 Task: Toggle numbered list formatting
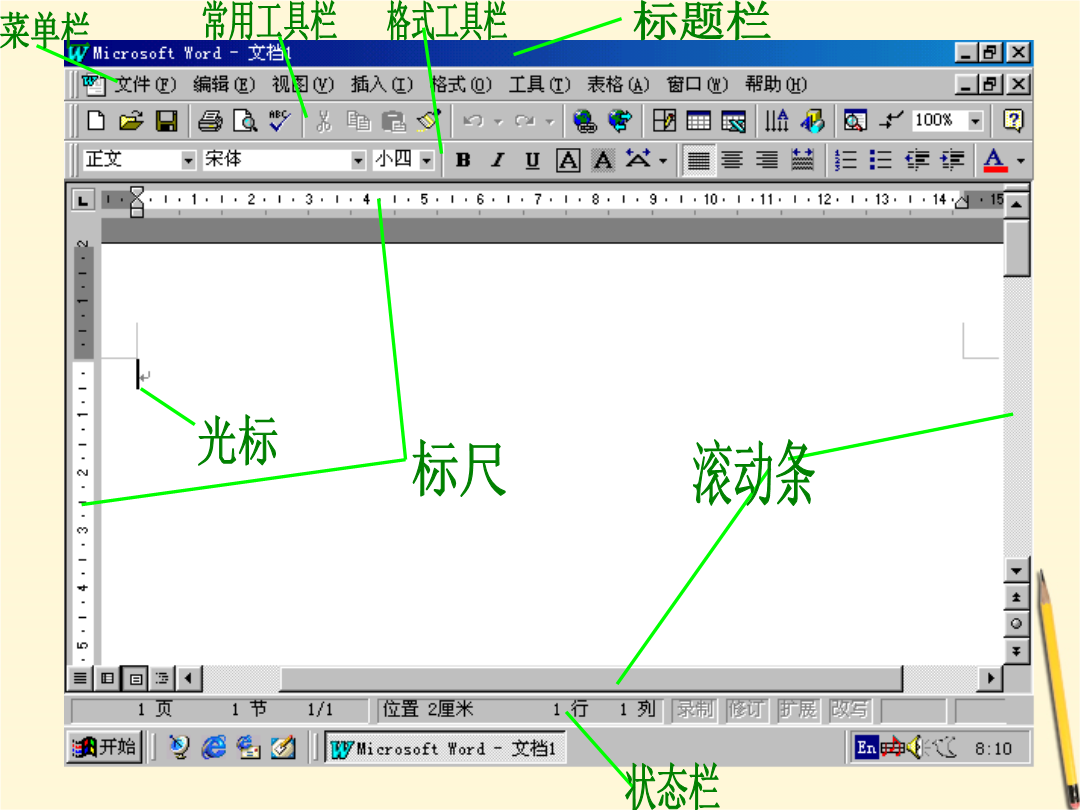tap(845, 160)
